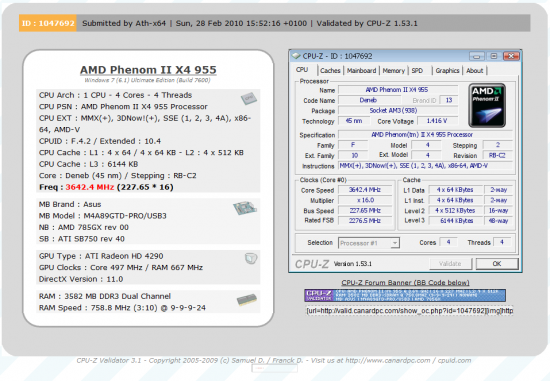Click the motherboard icon beside MB Brand
550x381 pixels.
244,208
